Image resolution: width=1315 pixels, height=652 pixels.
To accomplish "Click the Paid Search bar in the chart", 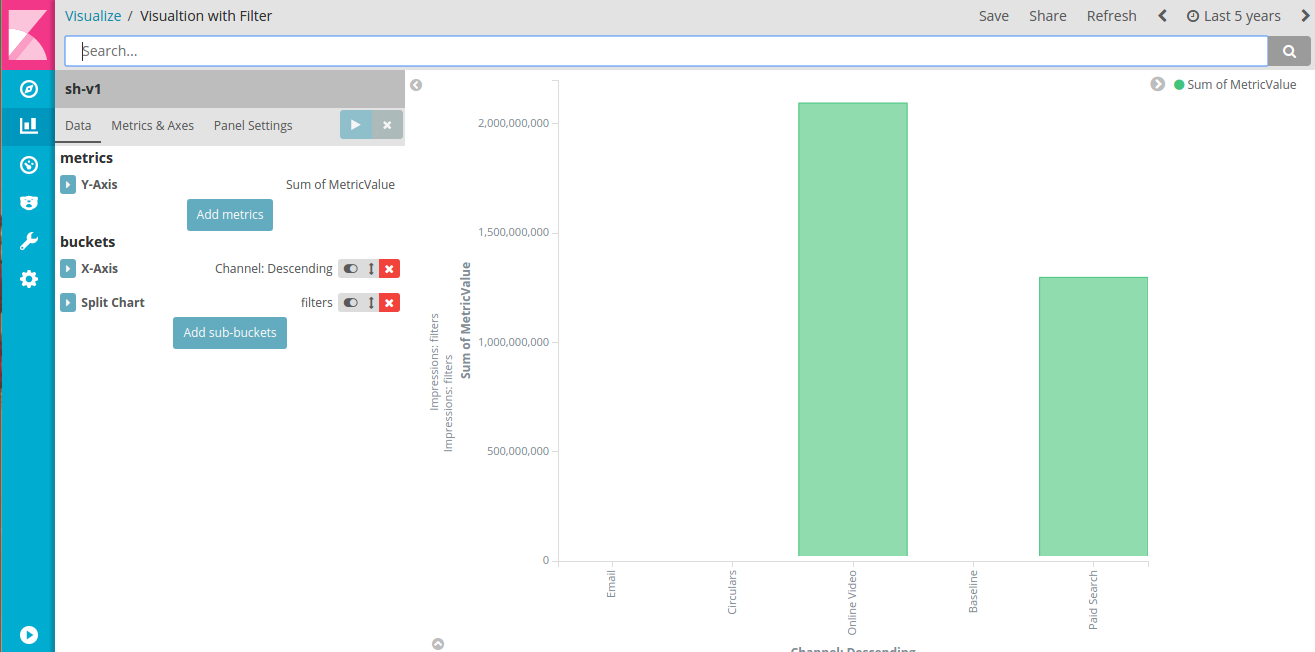I will [x=1093, y=416].
